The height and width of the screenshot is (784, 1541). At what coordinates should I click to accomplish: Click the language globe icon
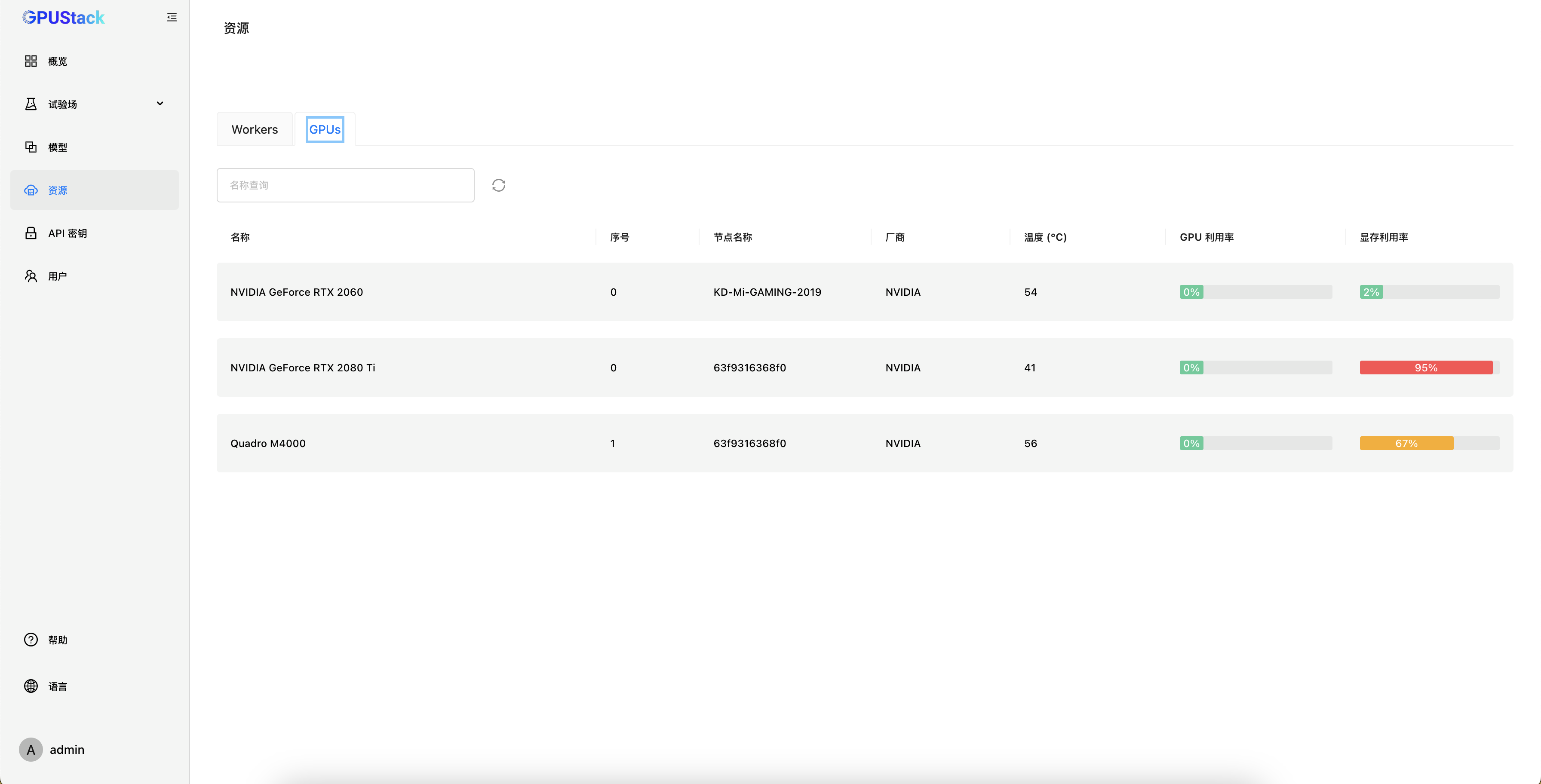pyautogui.click(x=31, y=686)
